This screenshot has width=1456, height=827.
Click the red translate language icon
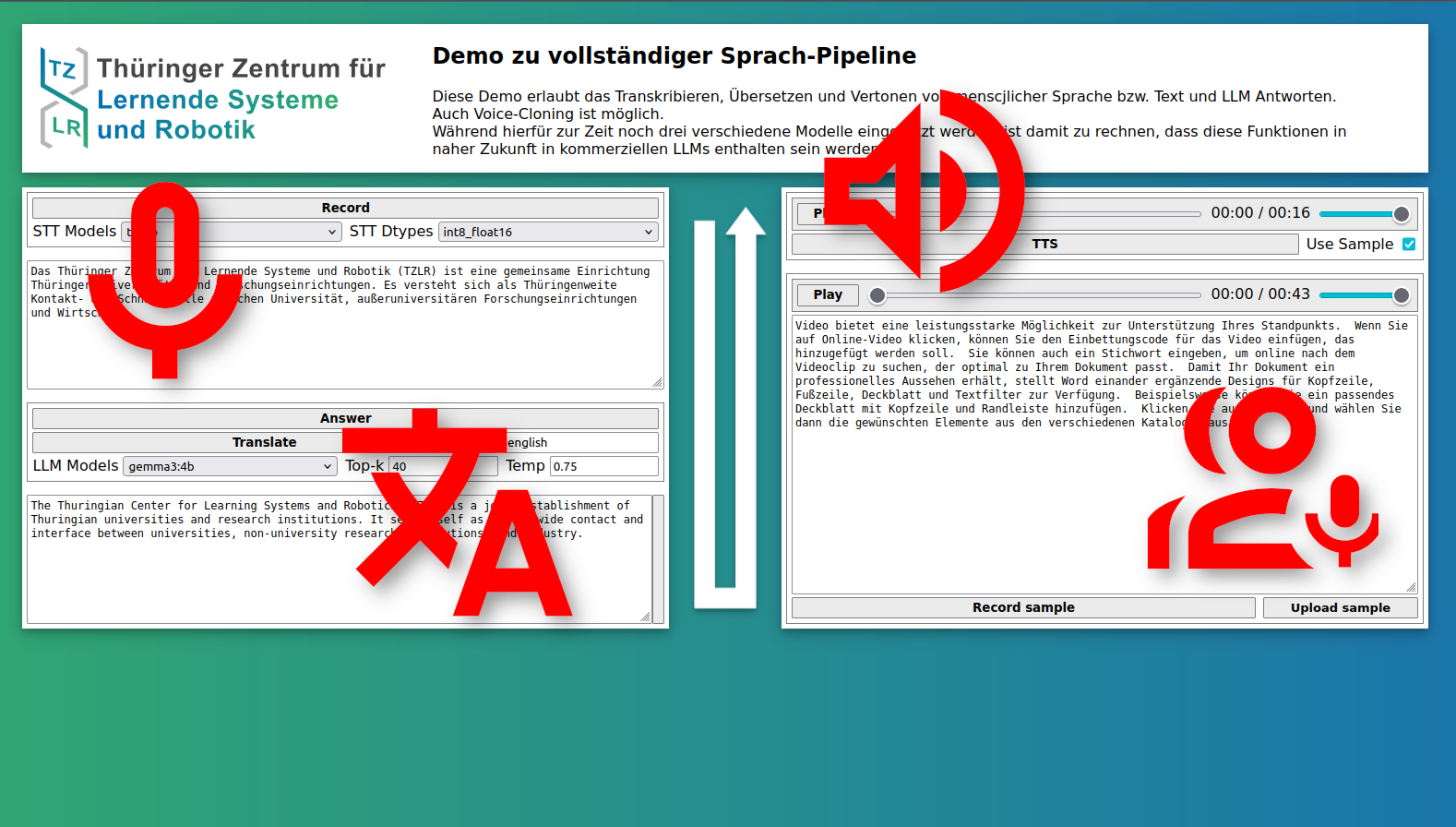click(x=463, y=513)
